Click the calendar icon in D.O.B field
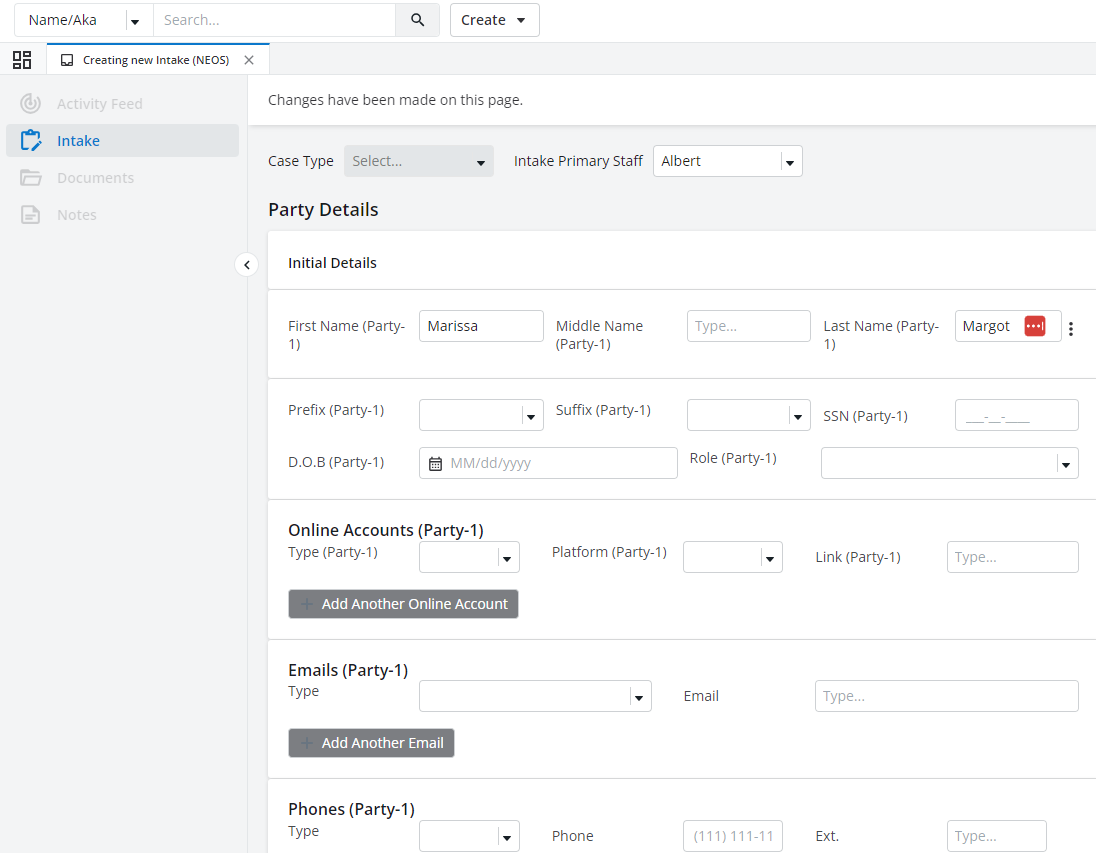 tap(435, 463)
